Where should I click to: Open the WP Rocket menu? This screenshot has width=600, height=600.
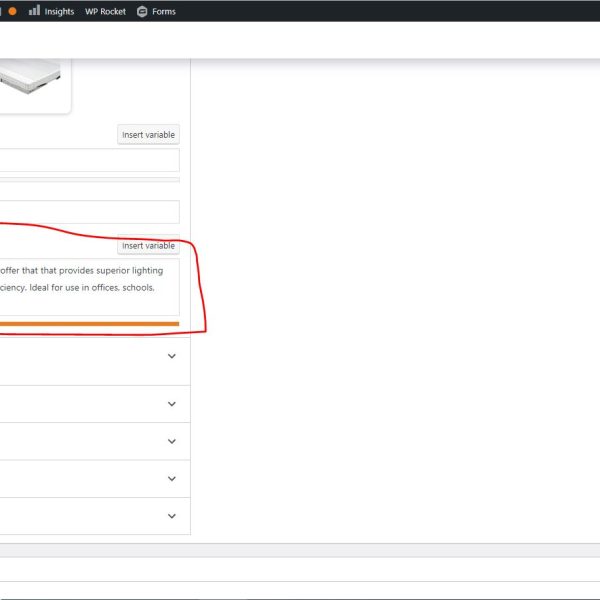105,11
